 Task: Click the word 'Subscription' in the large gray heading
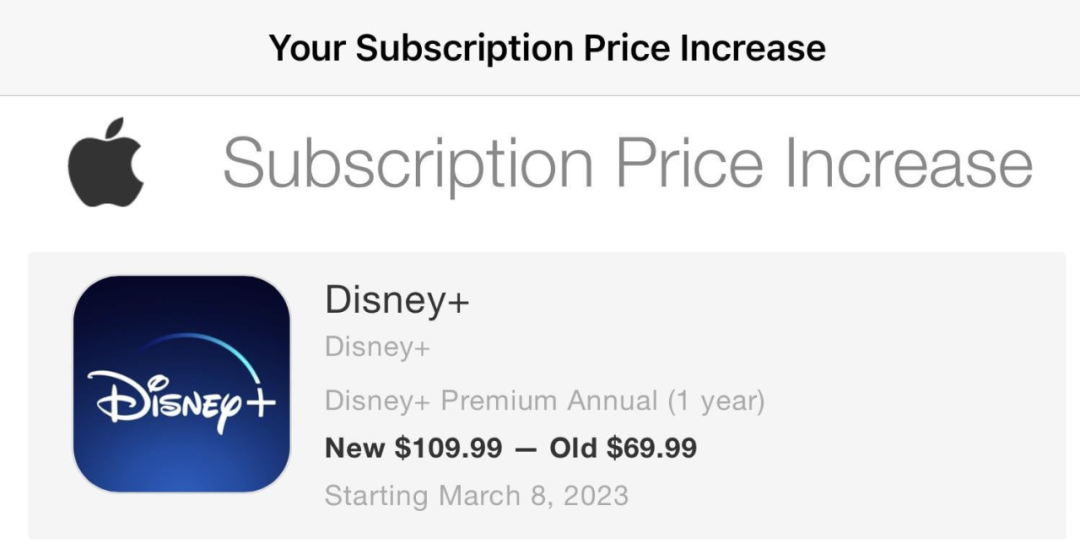click(408, 163)
